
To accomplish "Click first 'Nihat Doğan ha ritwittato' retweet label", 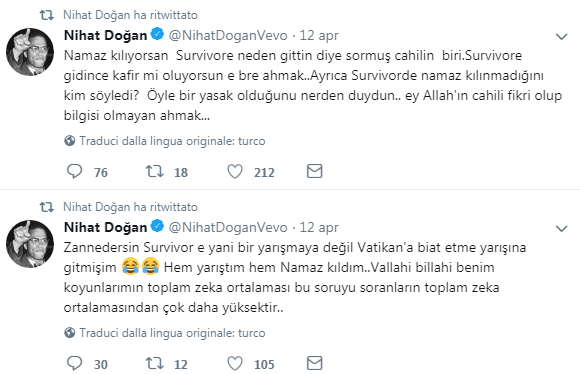I will point(130,15).
